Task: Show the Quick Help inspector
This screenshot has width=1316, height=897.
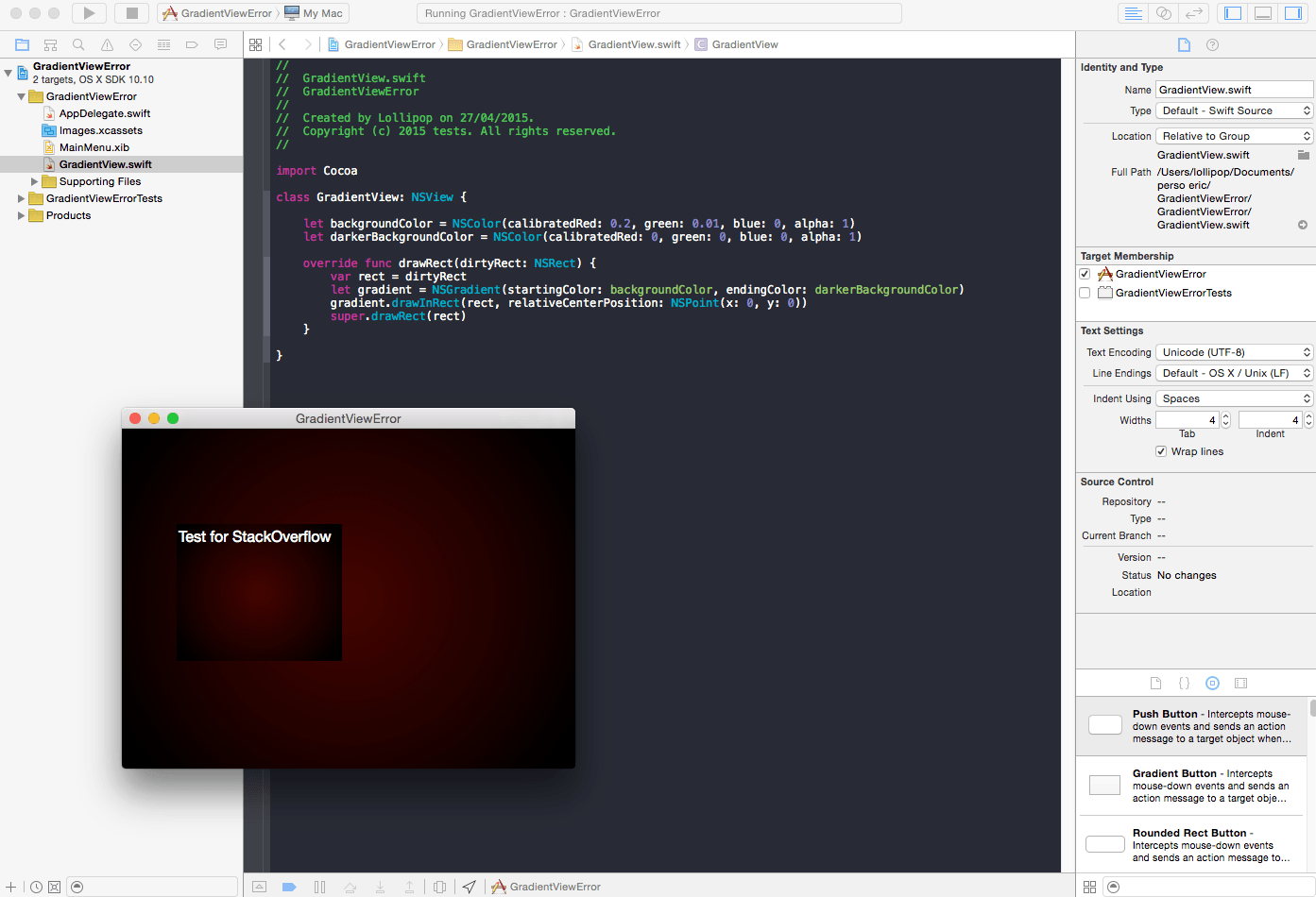Action: (x=1212, y=44)
